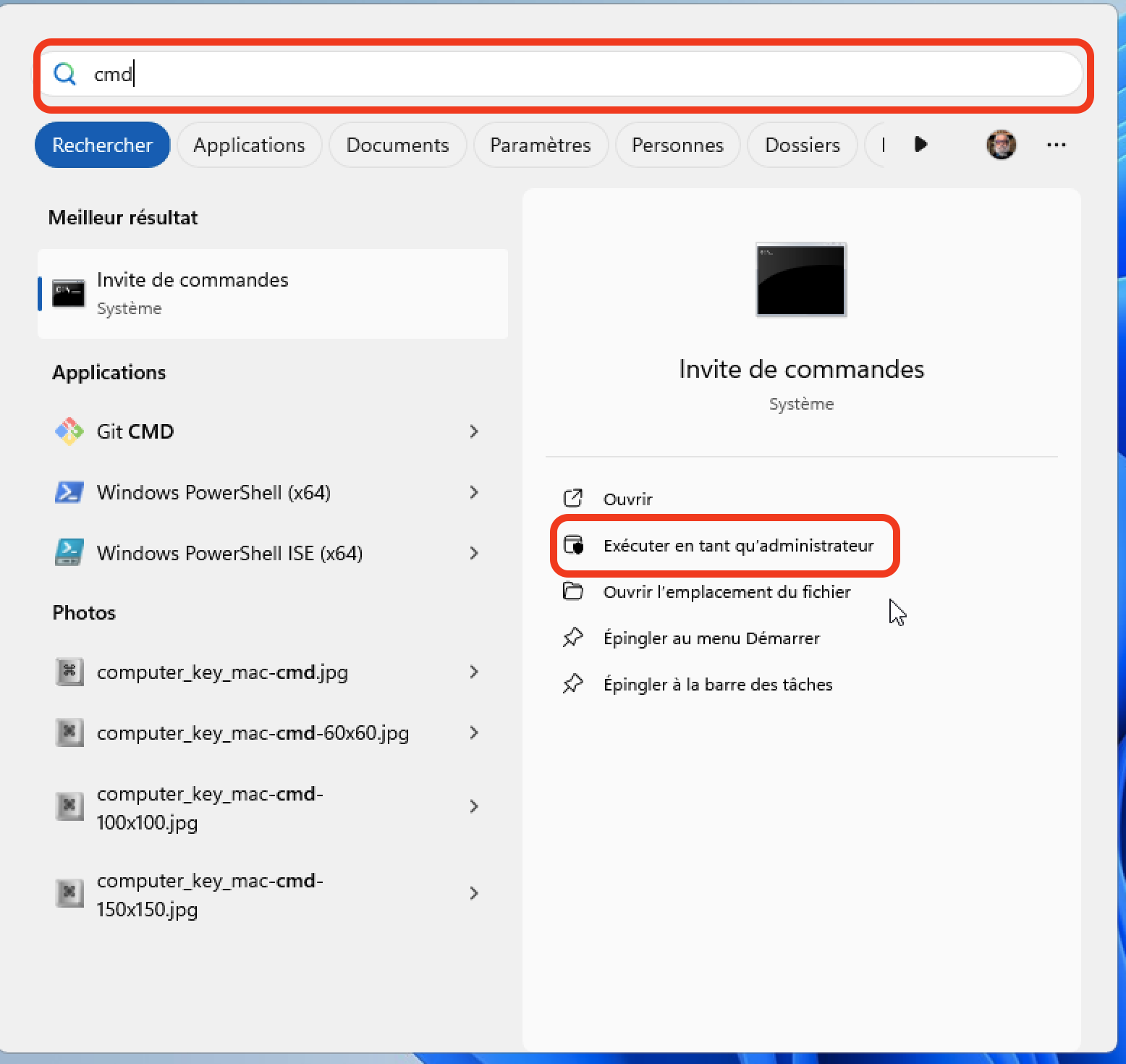Switch to the Personnes filter tab
This screenshot has width=1126, height=1064.
pos(678,145)
